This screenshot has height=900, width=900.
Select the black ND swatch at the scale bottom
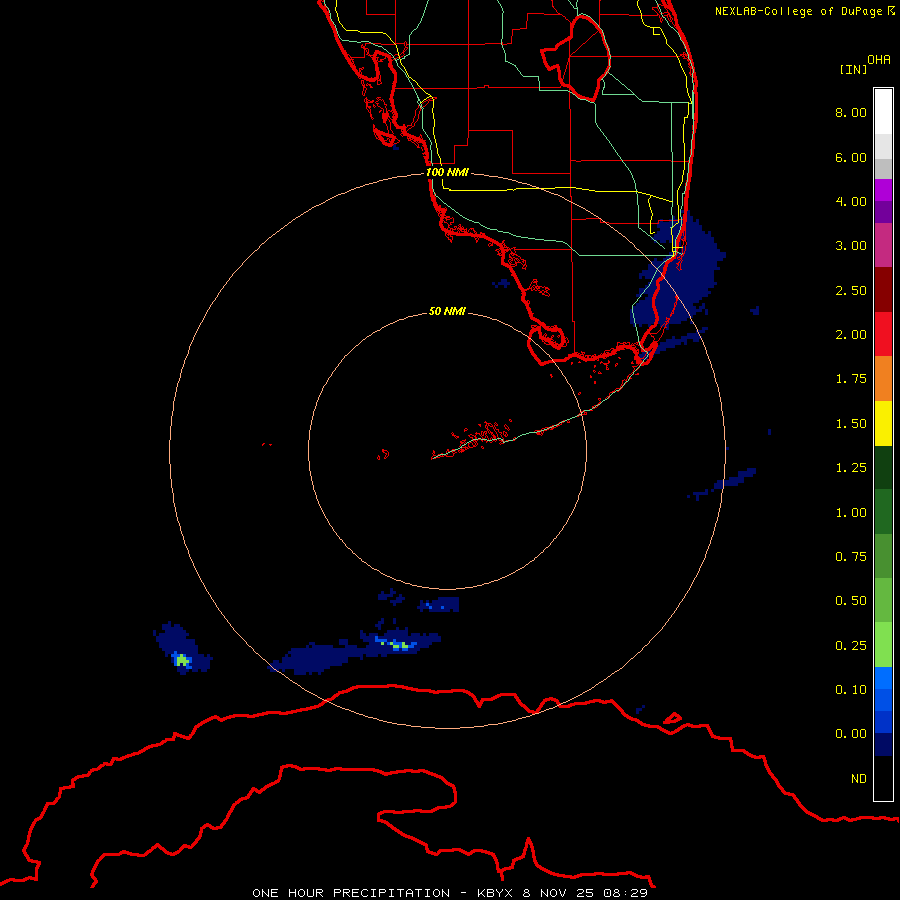click(883, 778)
